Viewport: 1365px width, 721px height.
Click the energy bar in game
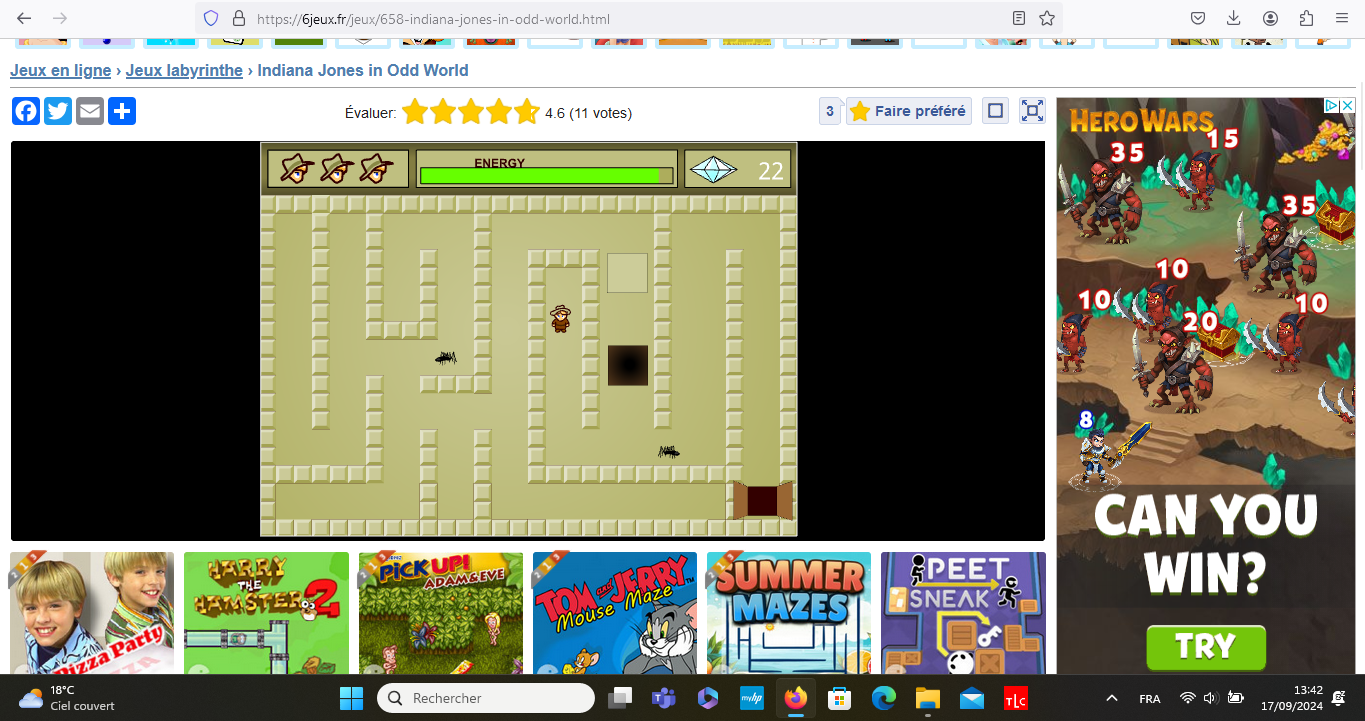546,175
